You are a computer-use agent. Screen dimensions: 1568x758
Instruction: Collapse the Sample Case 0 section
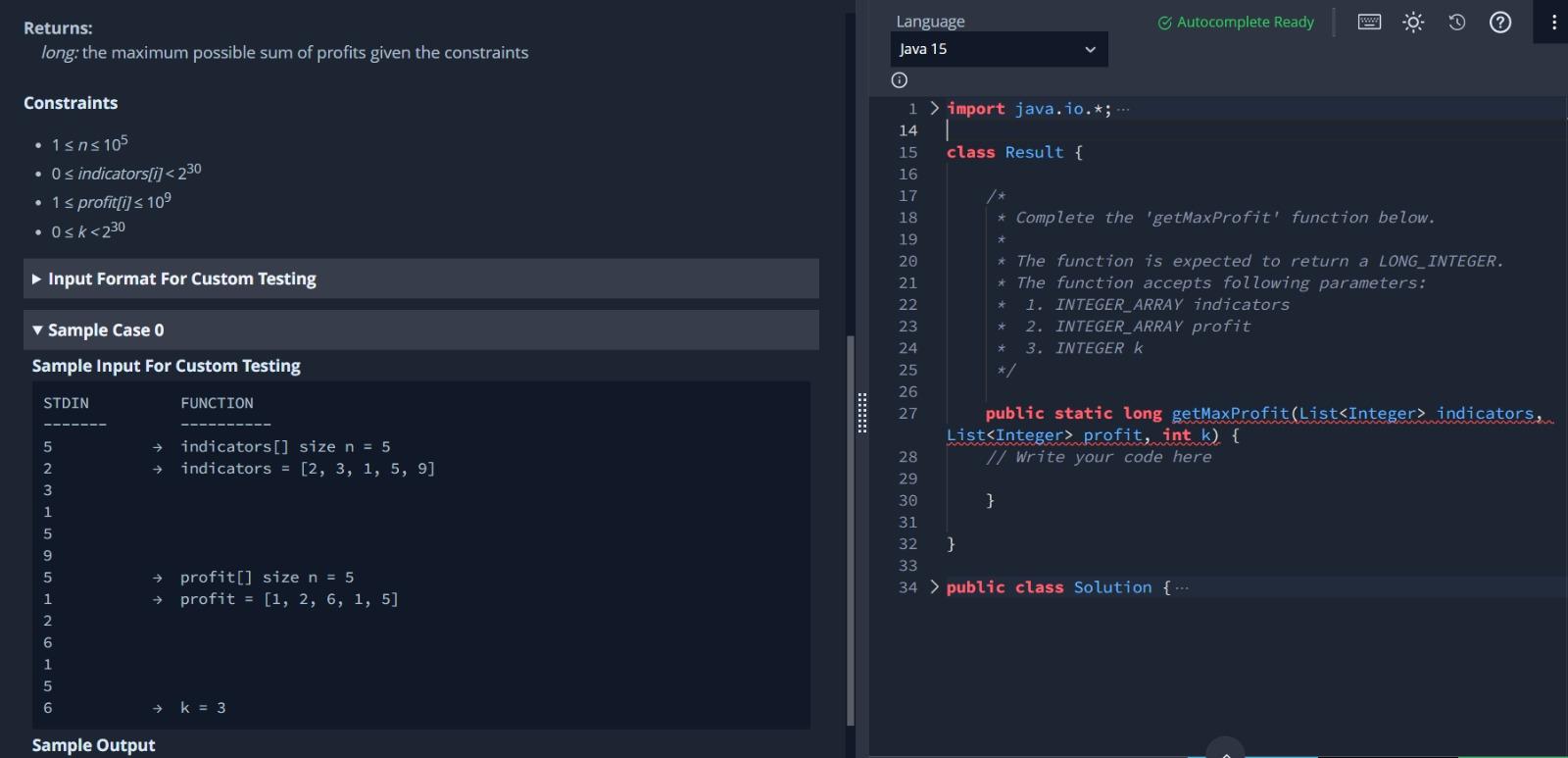[x=421, y=330]
